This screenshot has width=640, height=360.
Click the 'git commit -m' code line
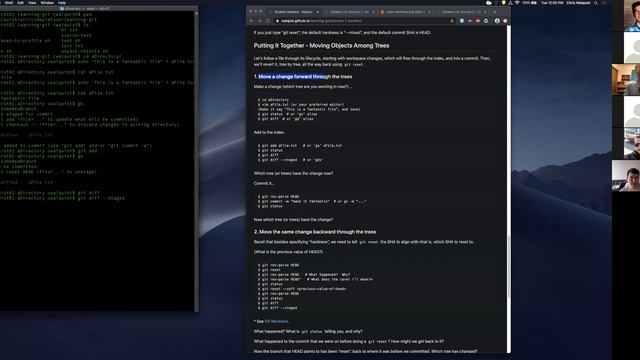(x=312, y=201)
